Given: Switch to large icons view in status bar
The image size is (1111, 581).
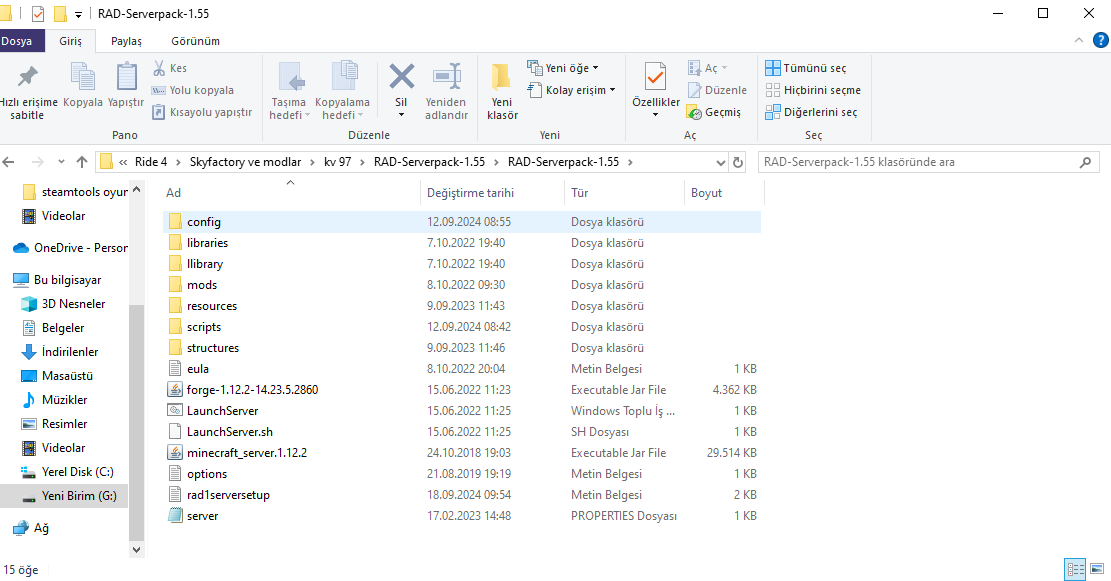Looking at the screenshot, I should 1097,569.
